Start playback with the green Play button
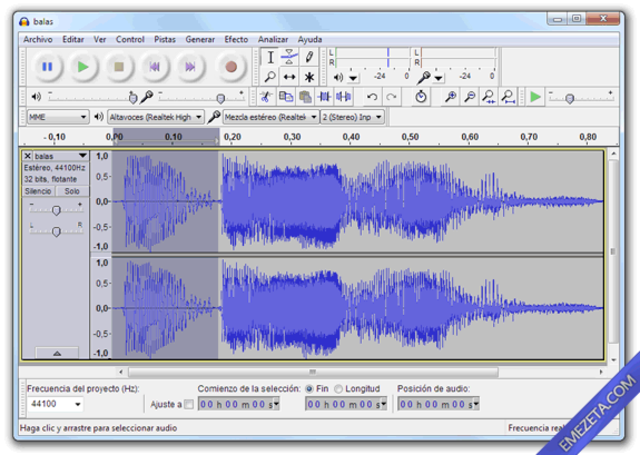The width and height of the screenshot is (640, 455). 83,67
